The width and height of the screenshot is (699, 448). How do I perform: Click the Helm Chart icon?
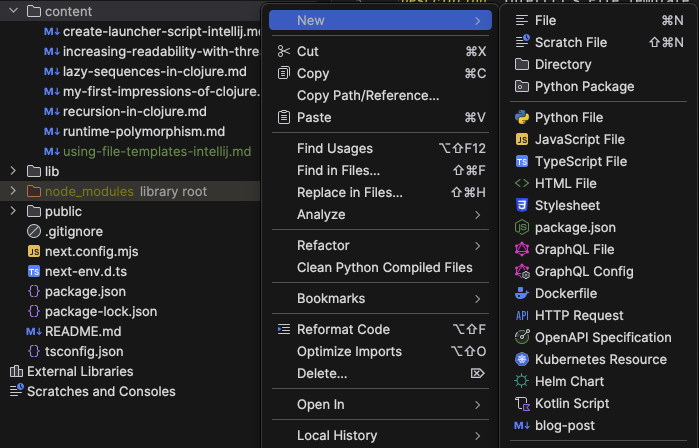pos(521,382)
